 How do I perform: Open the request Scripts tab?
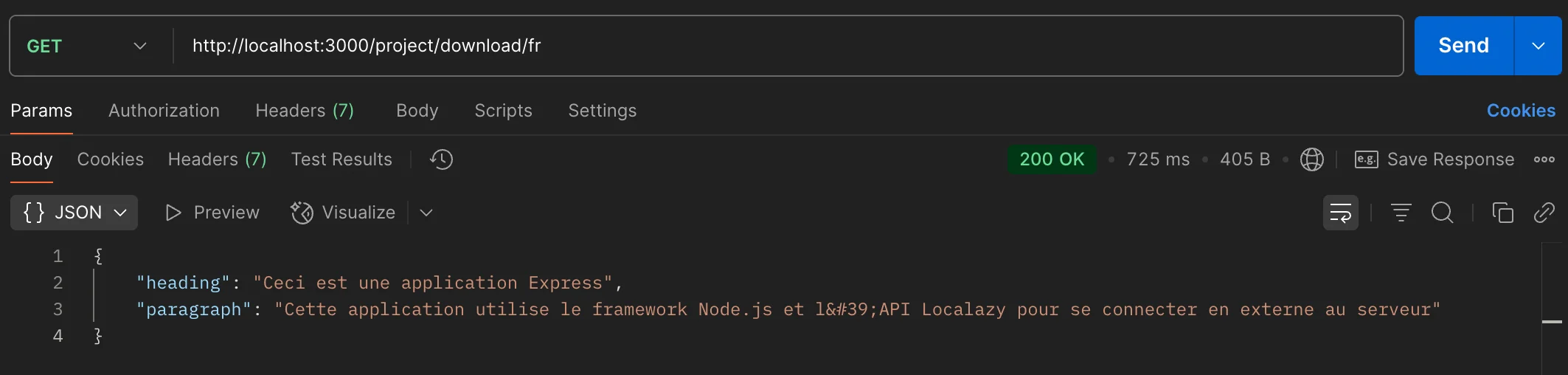tap(503, 111)
